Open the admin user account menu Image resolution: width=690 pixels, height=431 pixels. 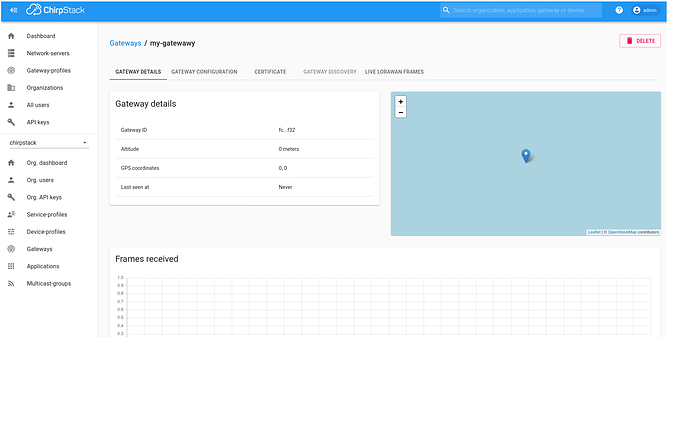[645, 10]
